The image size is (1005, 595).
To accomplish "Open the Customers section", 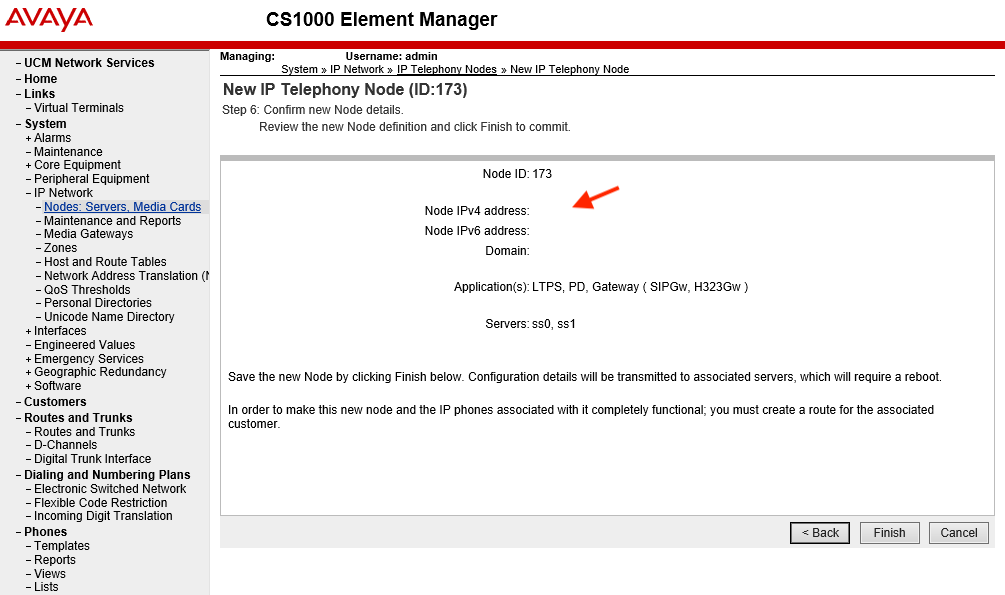I will point(55,402).
